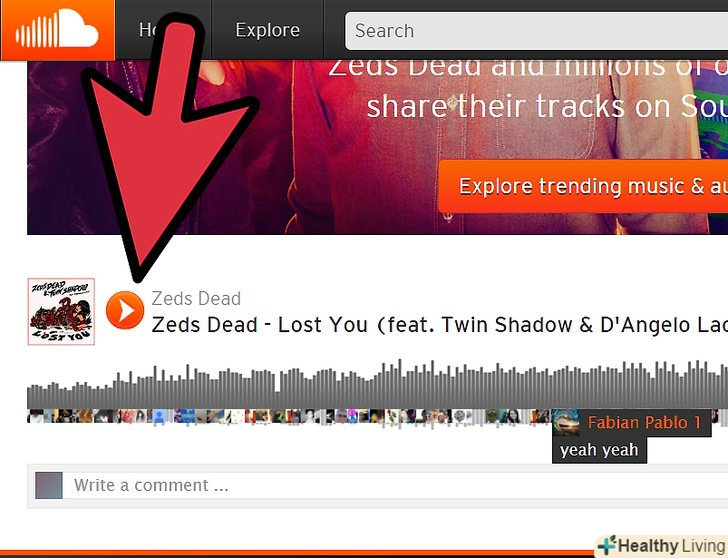Seek within the track waveform
Viewport: 728px width, 558px height.
point(377,384)
